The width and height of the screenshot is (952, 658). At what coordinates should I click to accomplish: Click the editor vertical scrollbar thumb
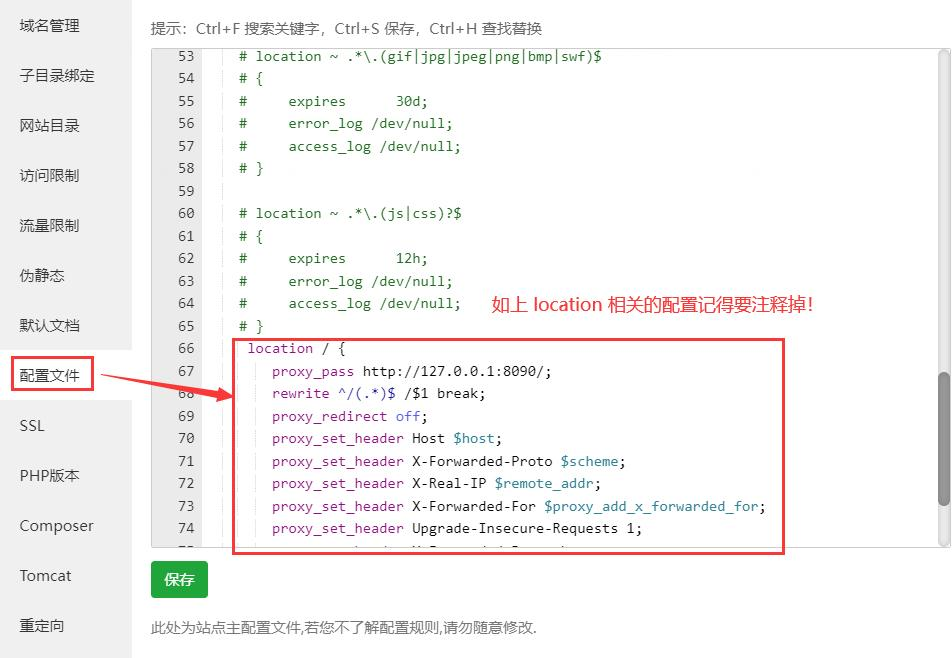coord(944,438)
